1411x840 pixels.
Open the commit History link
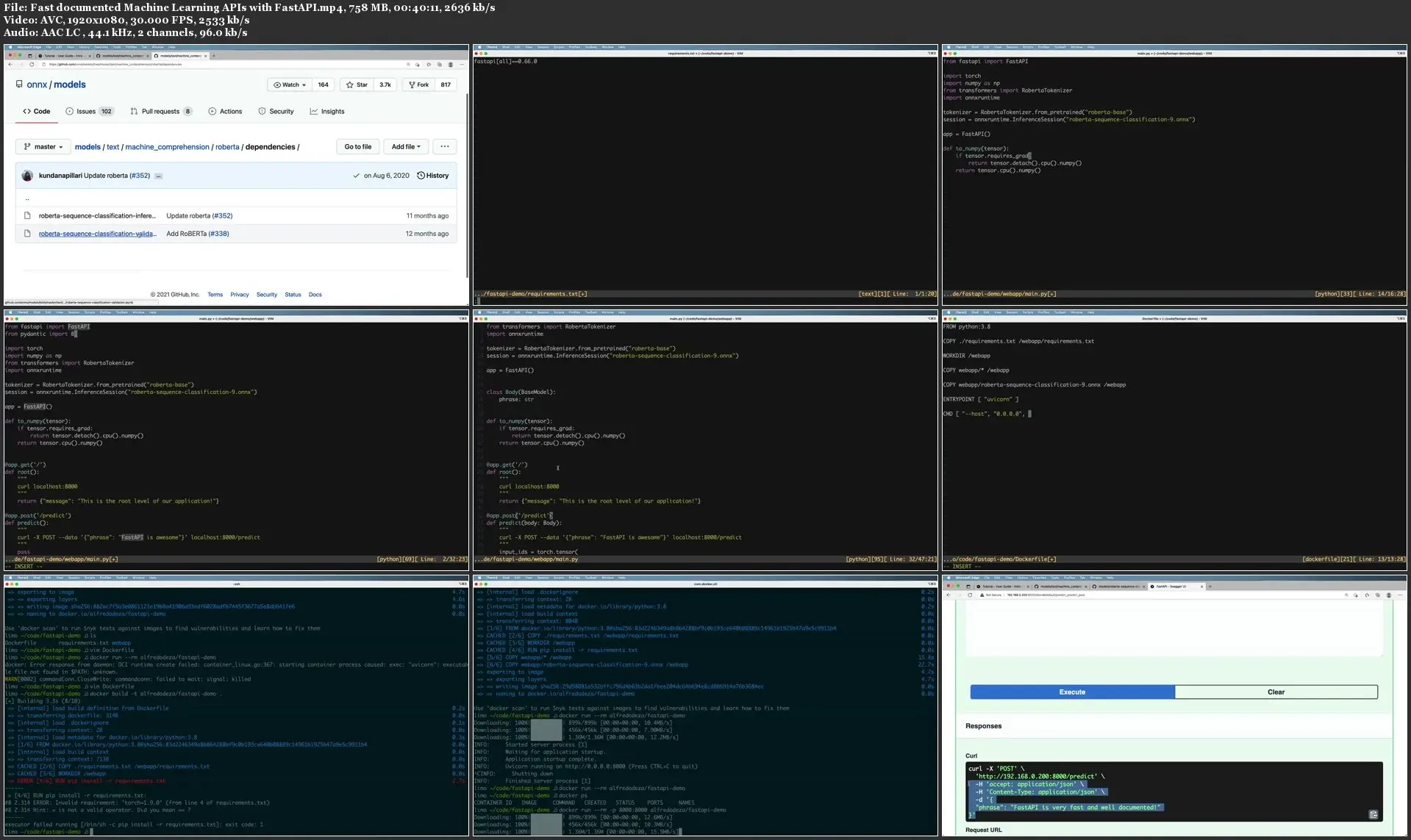(432, 176)
